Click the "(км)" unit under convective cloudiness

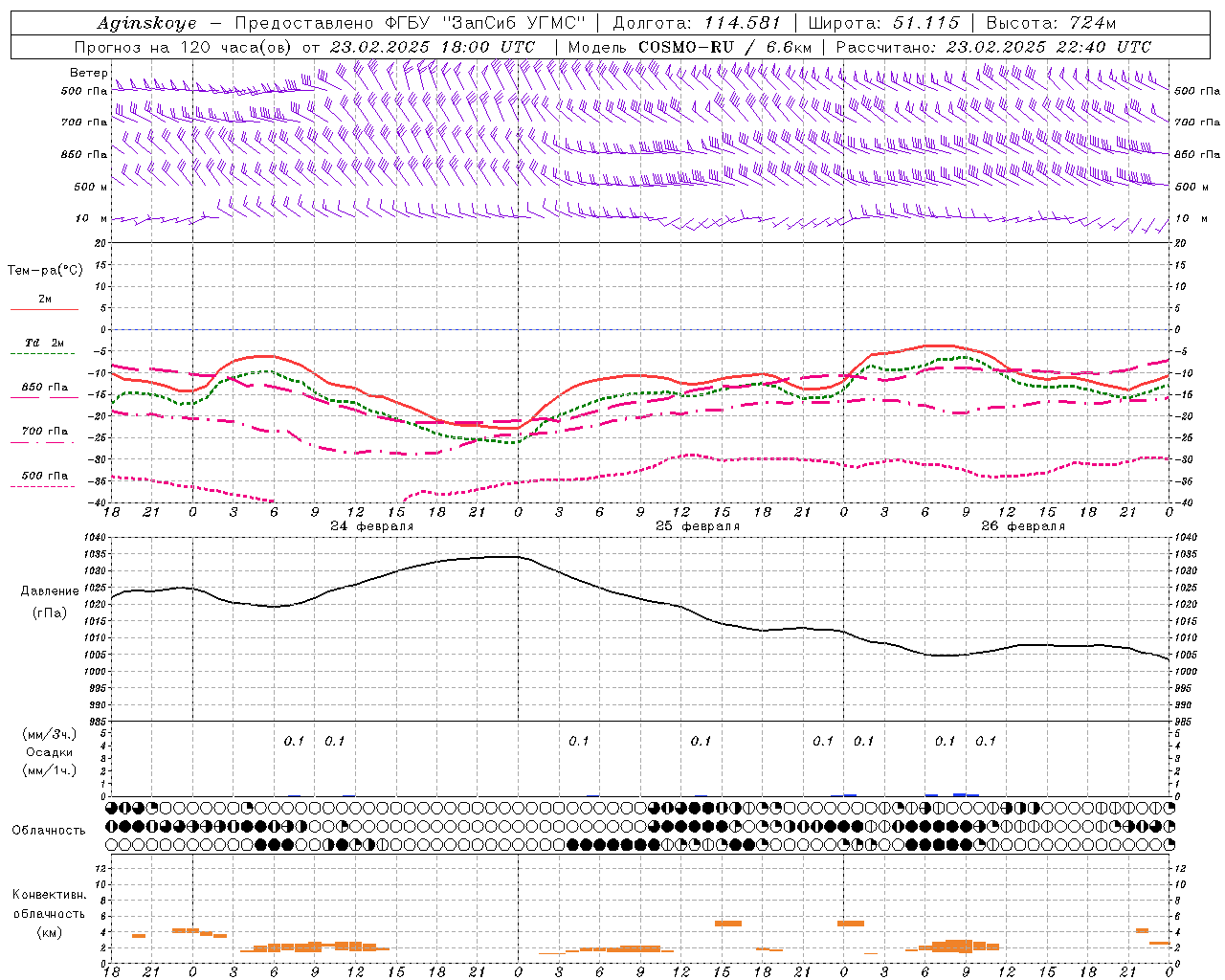tap(49, 932)
